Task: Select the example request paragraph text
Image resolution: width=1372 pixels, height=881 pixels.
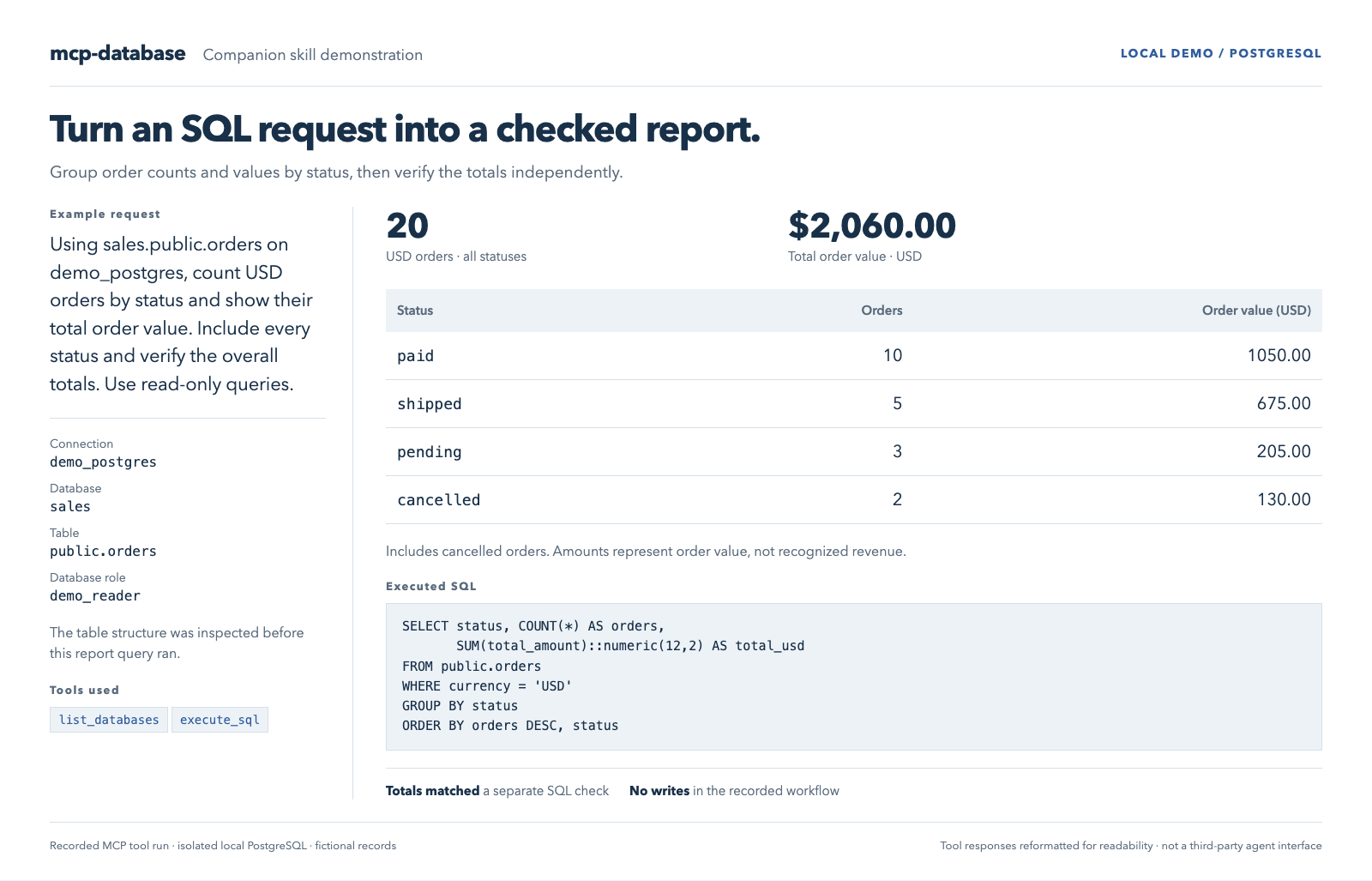Action: coord(182,314)
